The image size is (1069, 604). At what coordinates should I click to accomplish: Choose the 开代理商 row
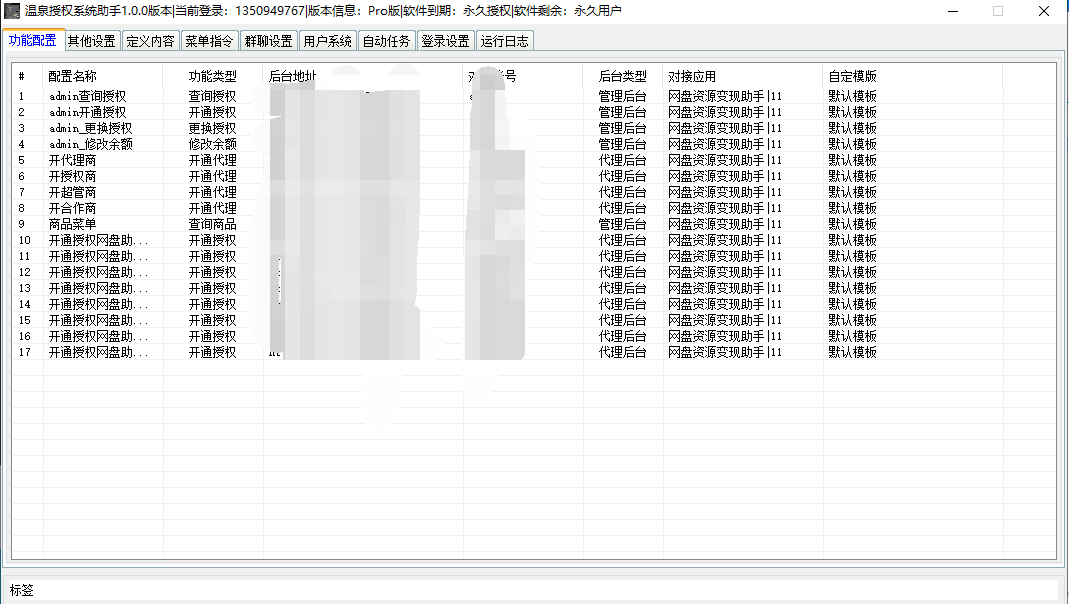(x=72, y=161)
